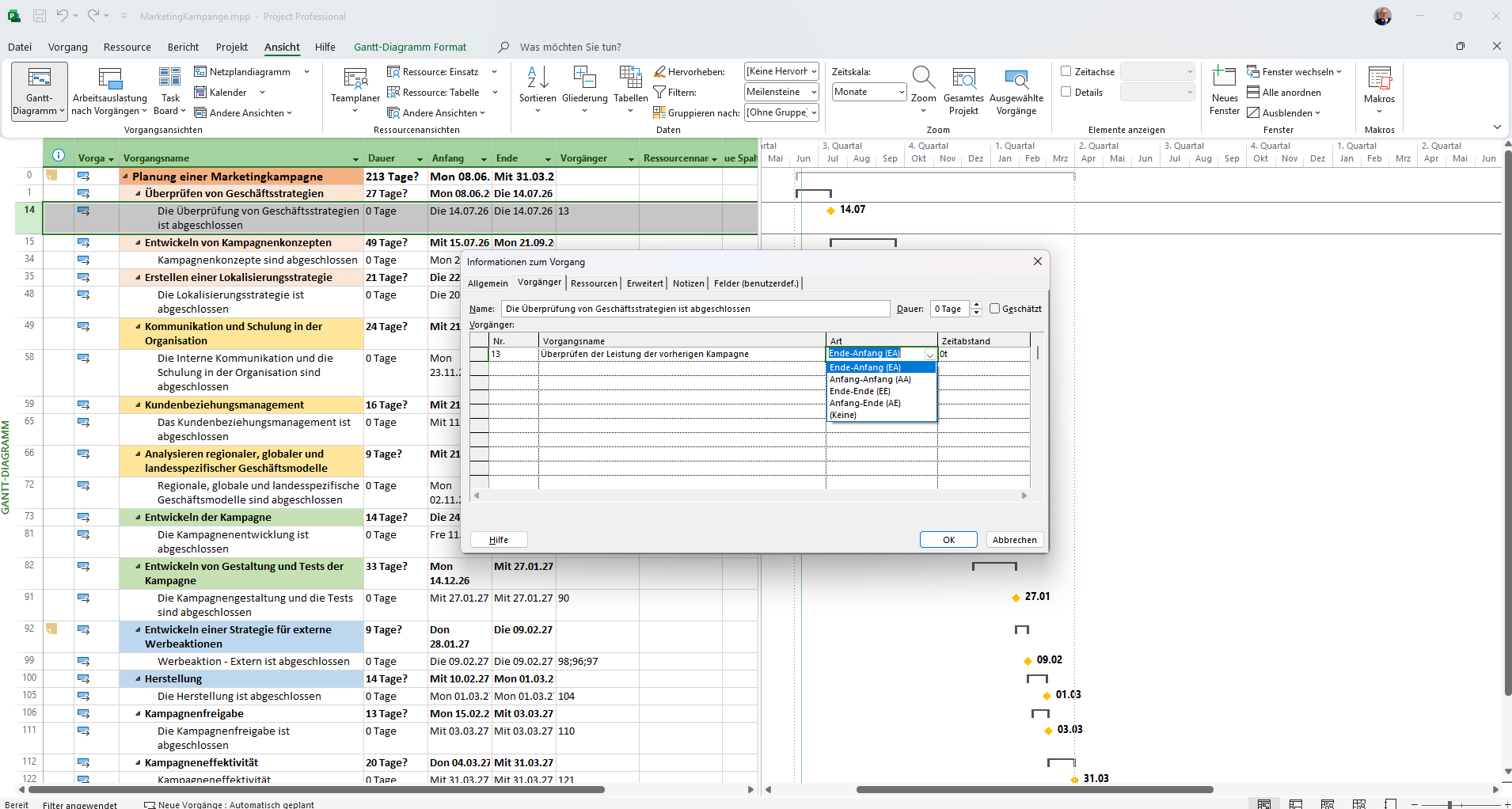Click the info indicator column header icon
Viewport: 1512px width, 809px height.
58,156
